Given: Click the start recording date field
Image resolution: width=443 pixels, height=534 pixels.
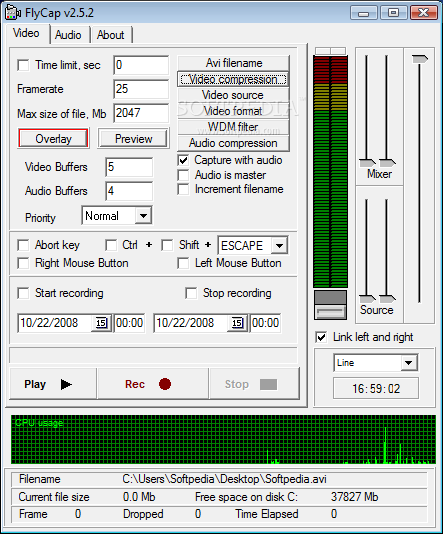Looking at the screenshot, I should click(55, 323).
